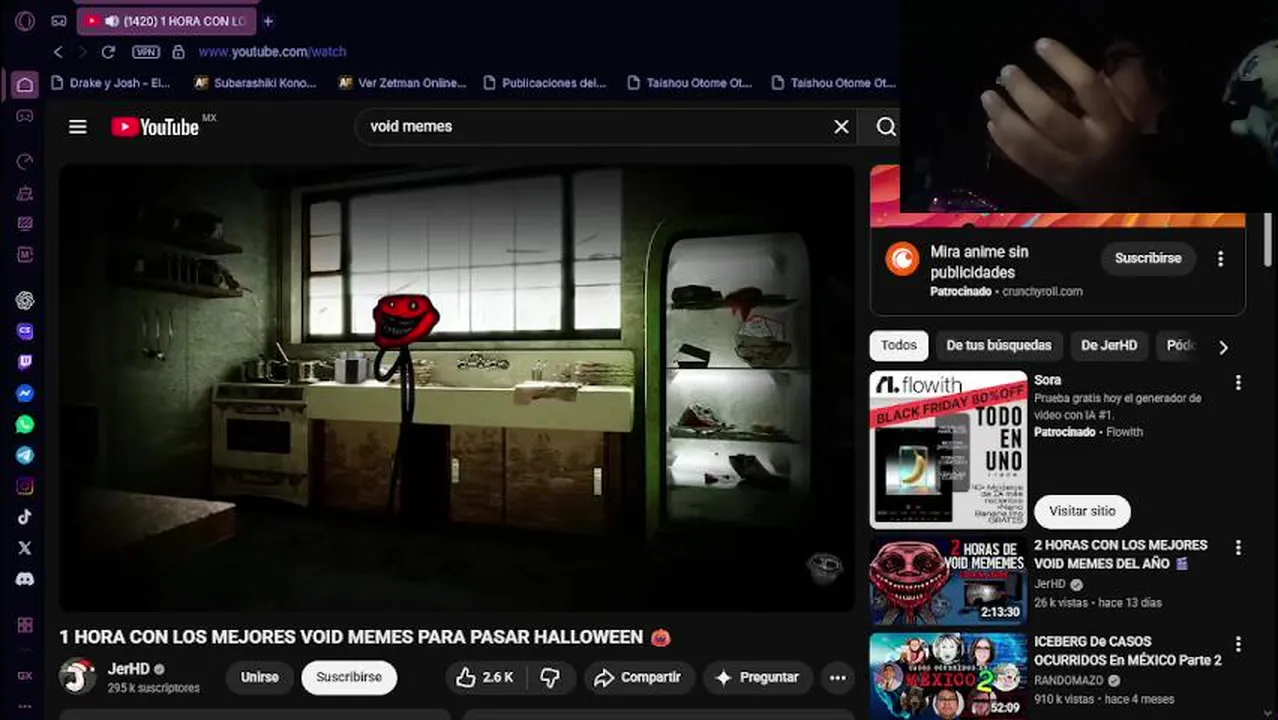
Task: Open options for 2 HORAS void memes video
Action: (x=1238, y=548)
